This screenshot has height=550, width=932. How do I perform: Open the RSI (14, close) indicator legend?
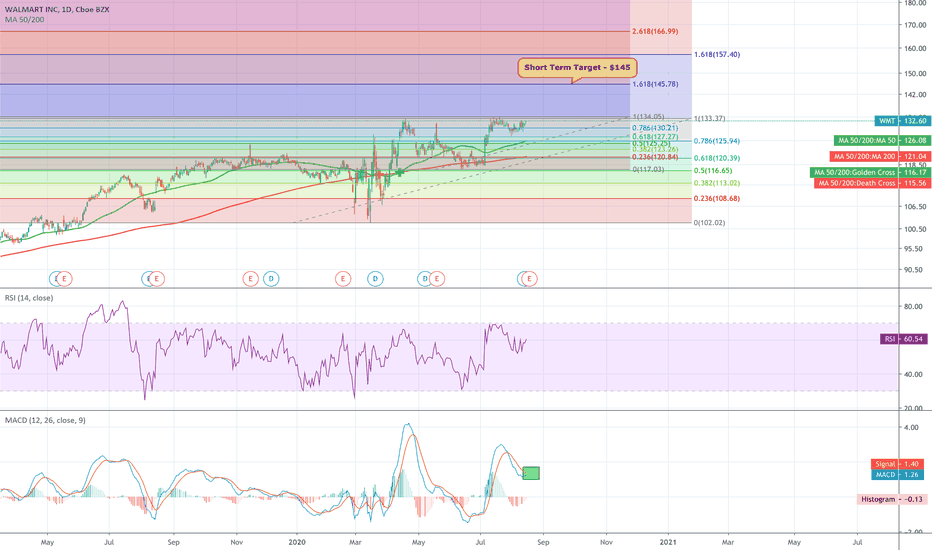[x=29, y=298]
